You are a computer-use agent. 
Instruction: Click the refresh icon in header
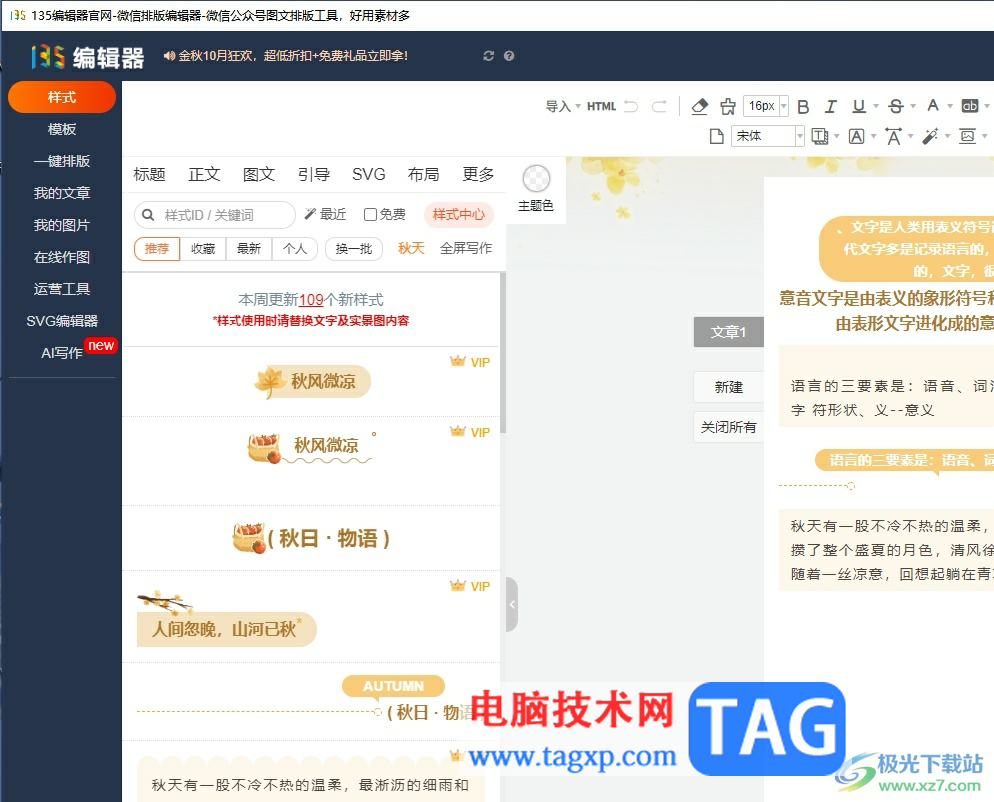pyautogui.click(x=488, y=56)
